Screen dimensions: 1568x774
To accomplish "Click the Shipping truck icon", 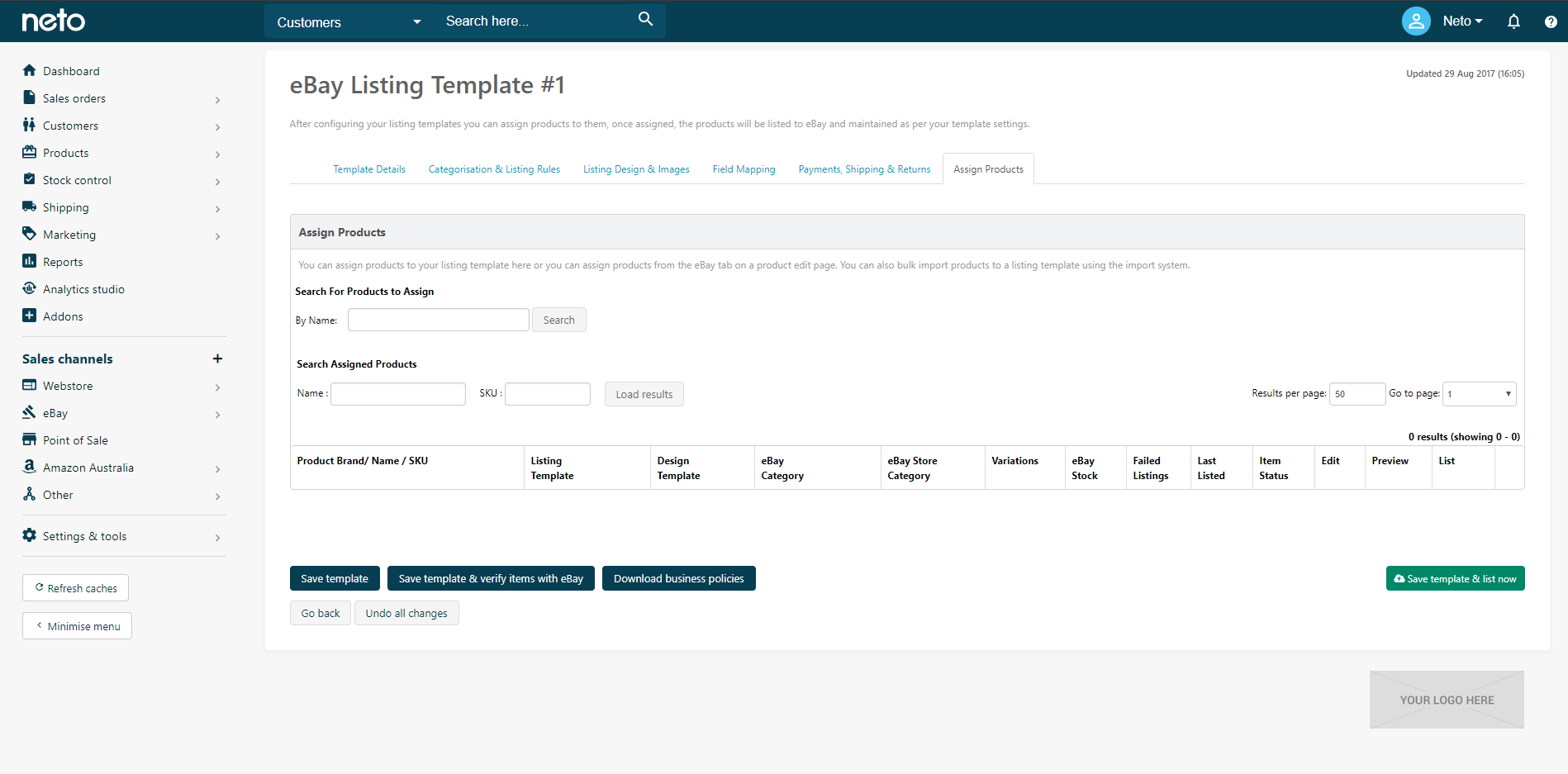I will 30,207.
